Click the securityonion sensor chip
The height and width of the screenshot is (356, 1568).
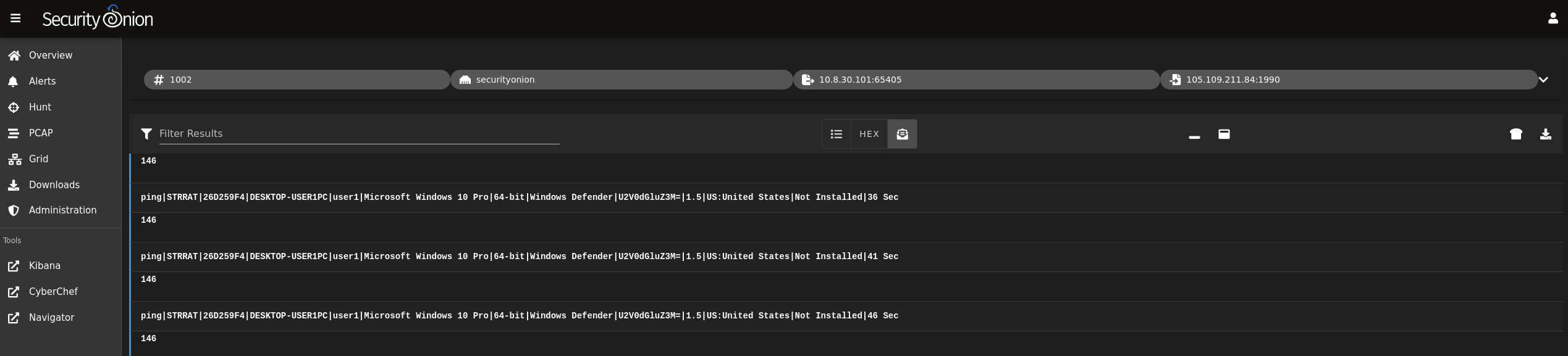click(622, 80)
